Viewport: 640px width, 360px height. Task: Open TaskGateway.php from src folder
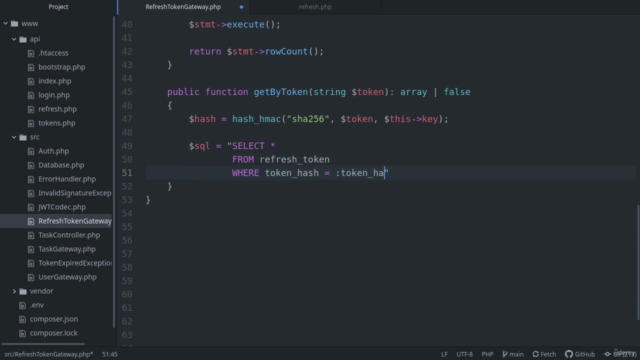tap(67, 249)
